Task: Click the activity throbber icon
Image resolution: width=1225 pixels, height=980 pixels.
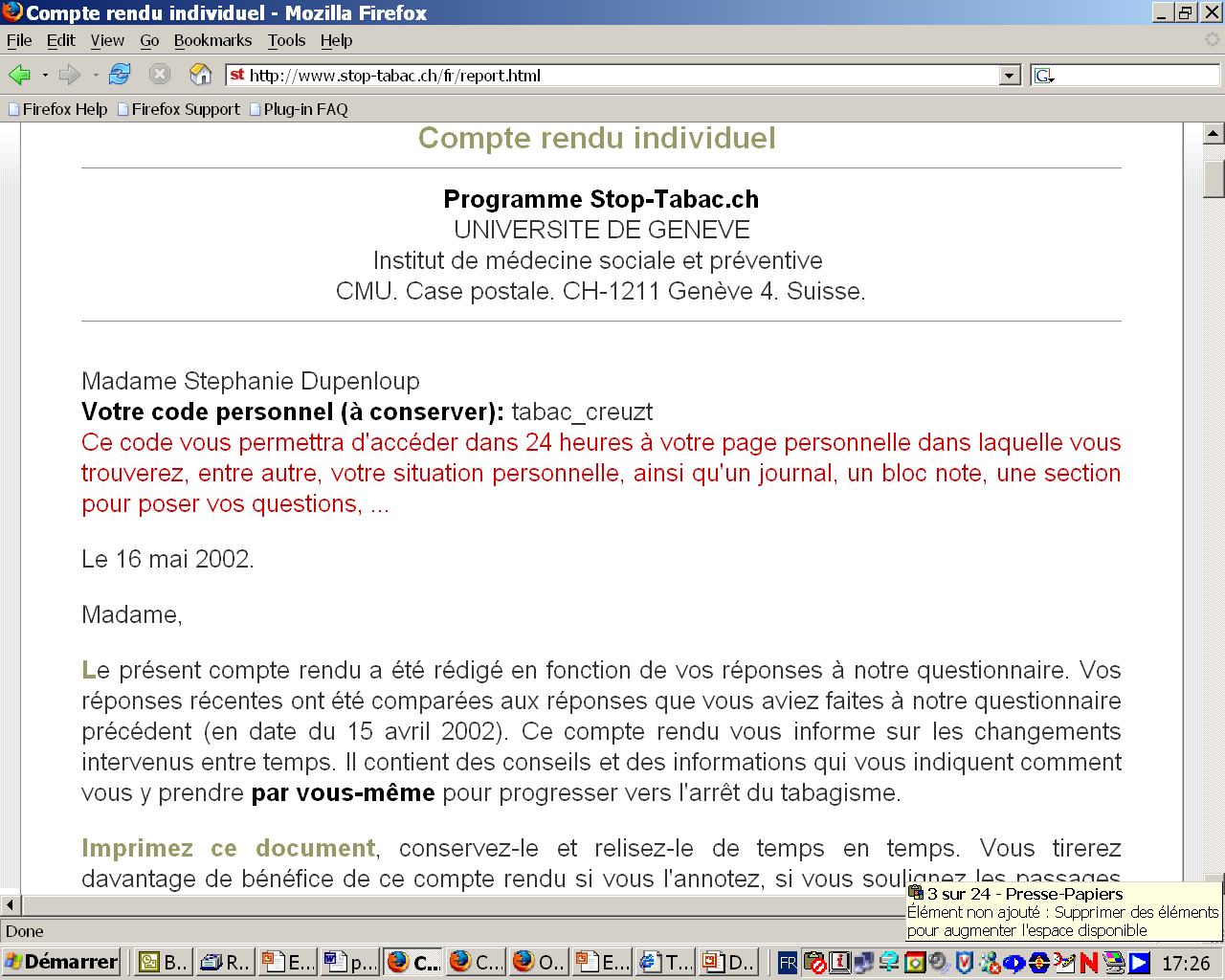Action: 1212,40
